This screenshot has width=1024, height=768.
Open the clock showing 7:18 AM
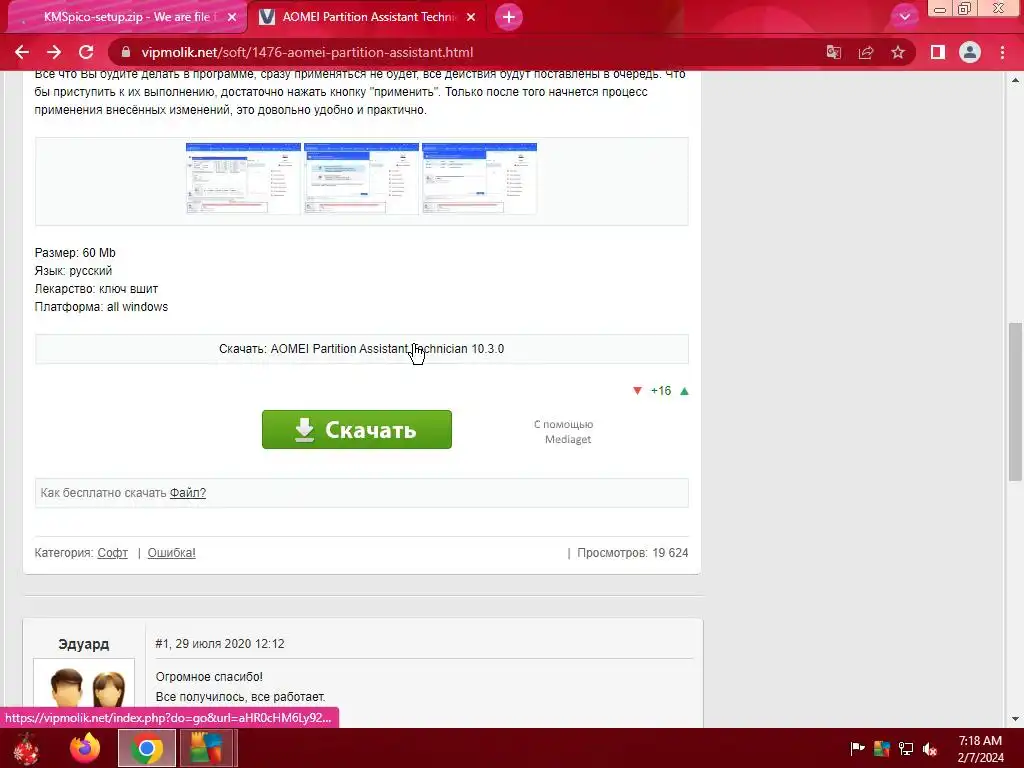click(x=980, y=749)
